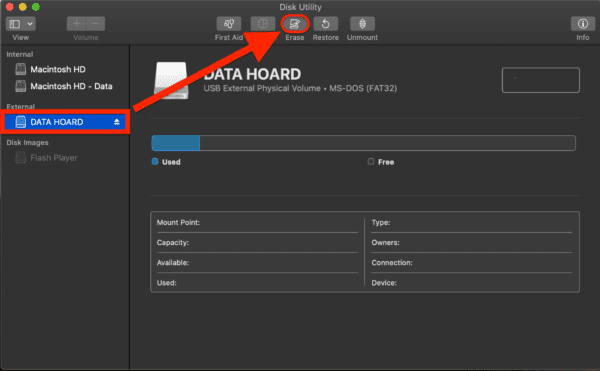Open the View dropdown chevron
This screenshot has height=371, width=600.
point(30,24)
